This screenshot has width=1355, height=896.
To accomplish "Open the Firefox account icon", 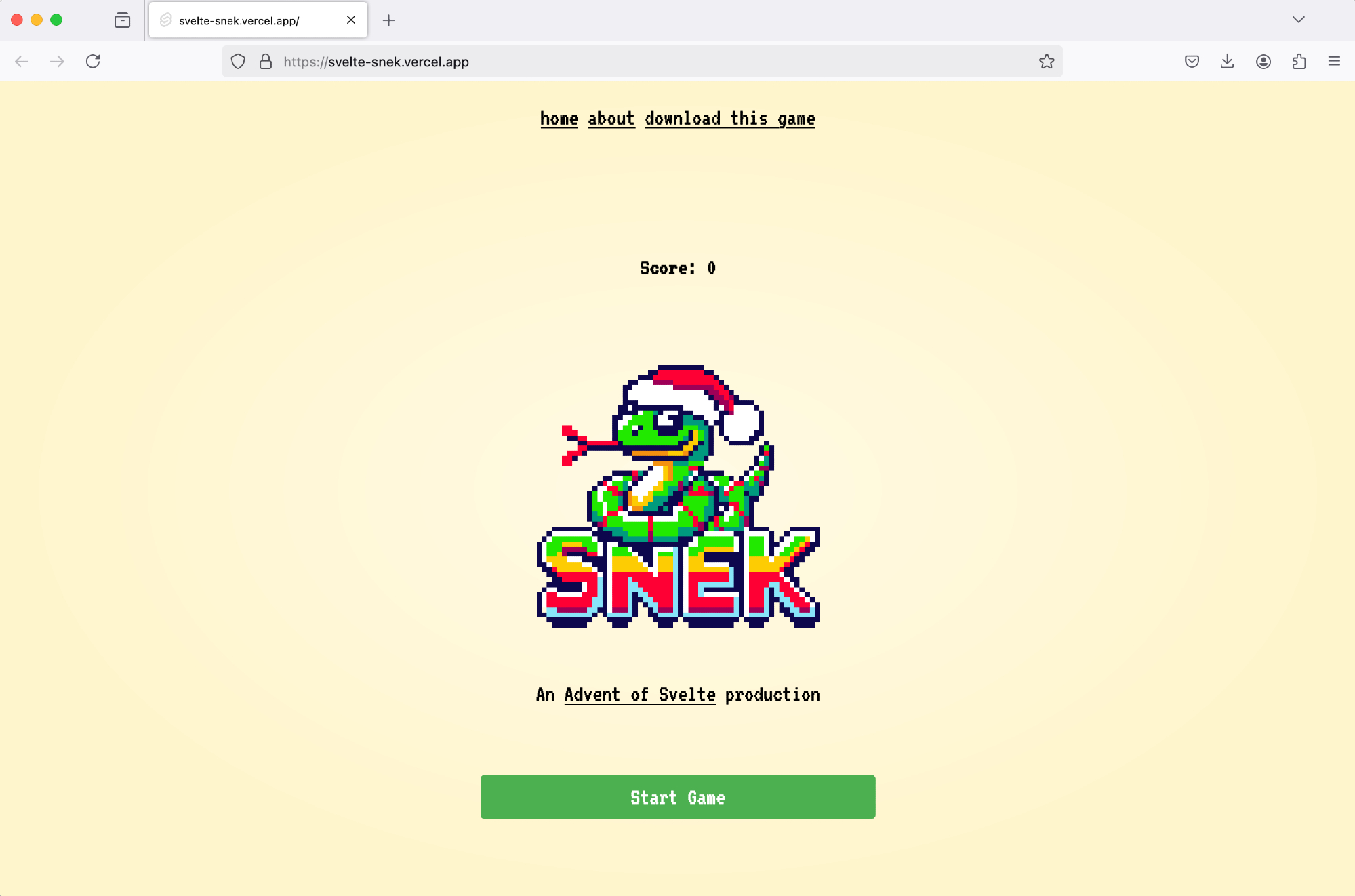I will pos(1263,62).
